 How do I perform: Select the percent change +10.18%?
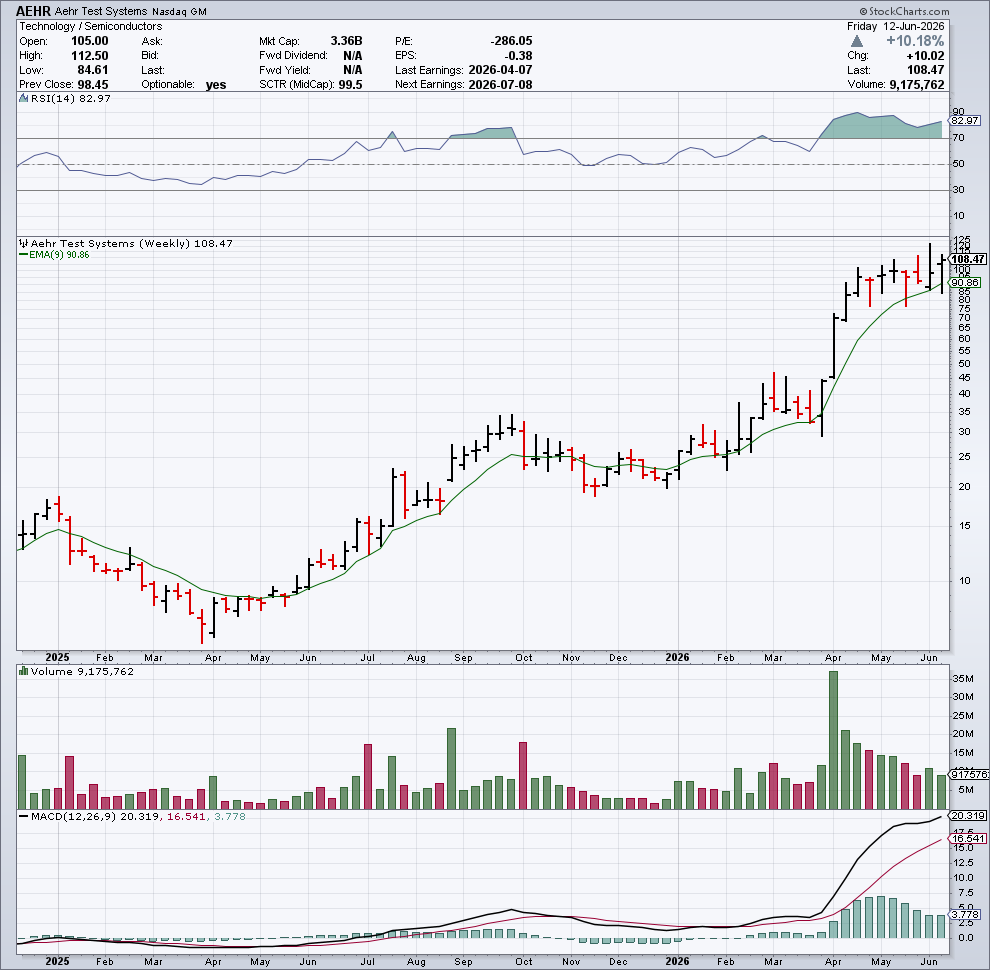pyautogui.click(x=915, y=41)
